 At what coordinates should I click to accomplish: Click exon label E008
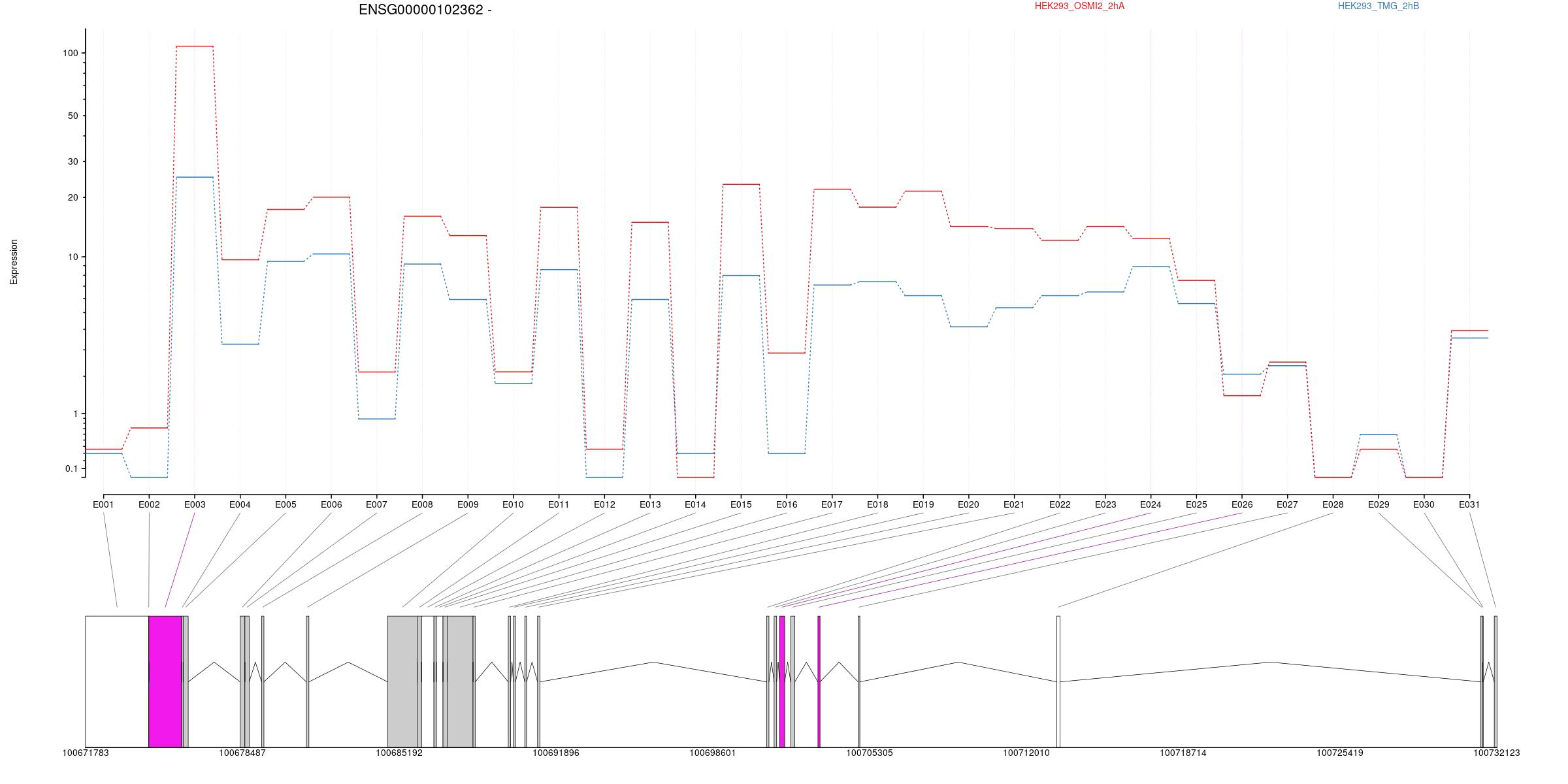[x=422, y=505]
